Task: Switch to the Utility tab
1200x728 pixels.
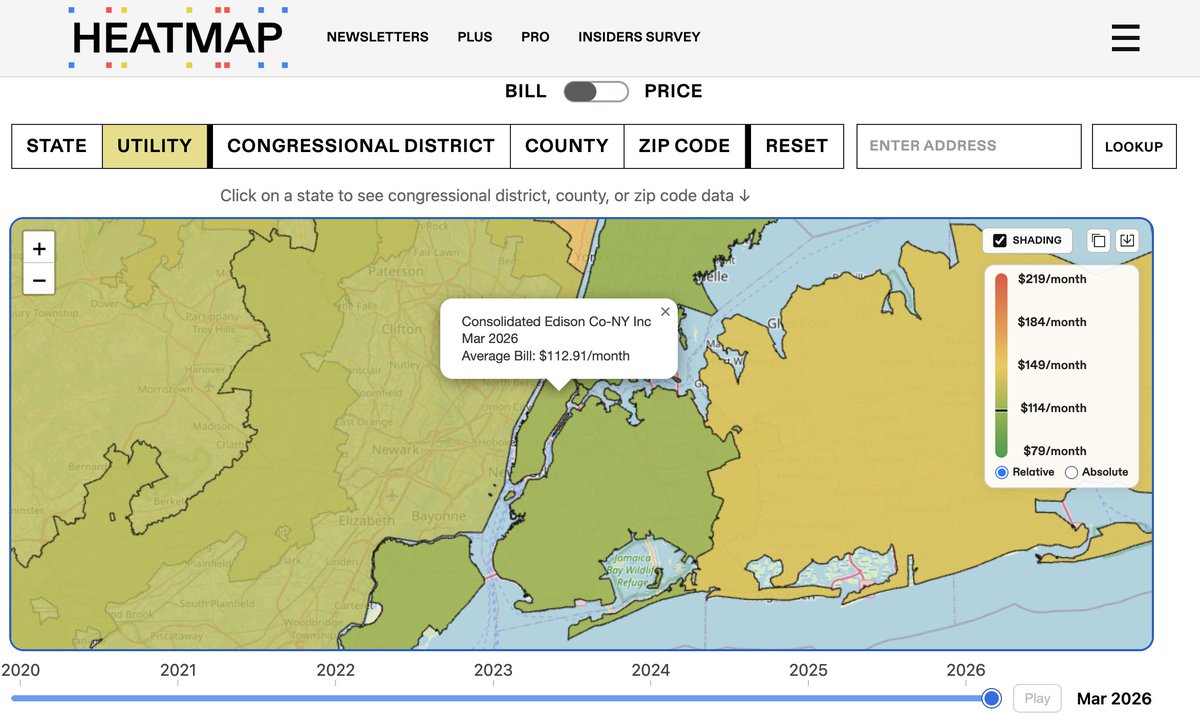Action: (155, 146)
